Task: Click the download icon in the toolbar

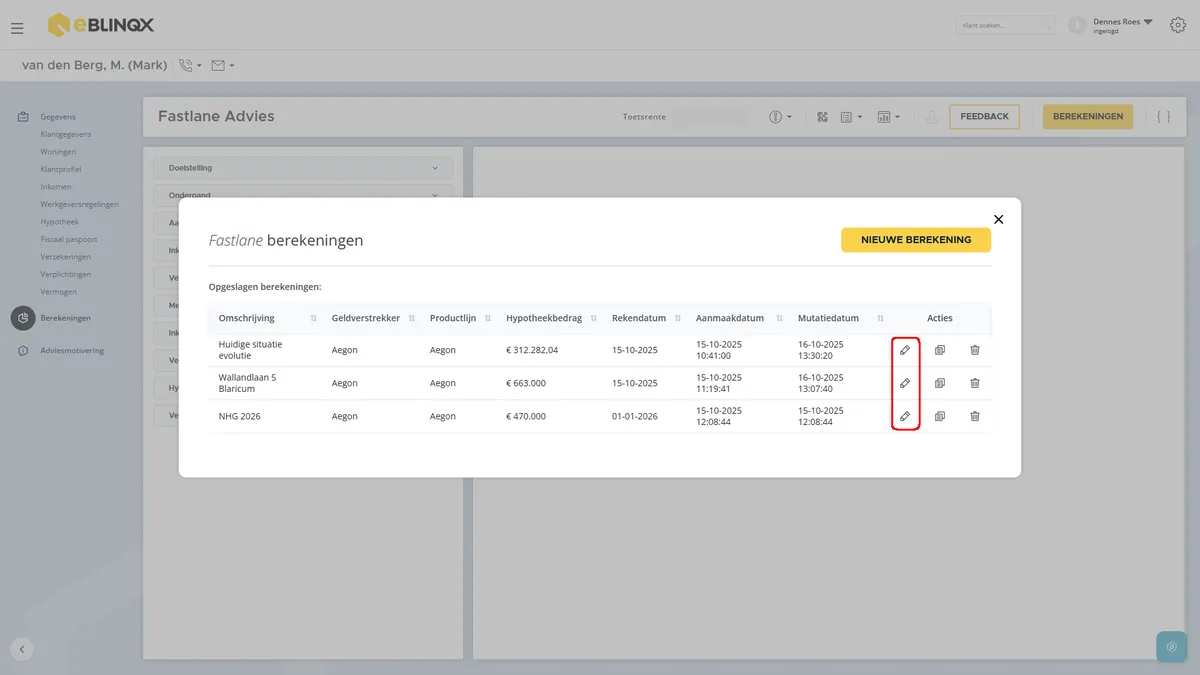Action: pos(931,117)
